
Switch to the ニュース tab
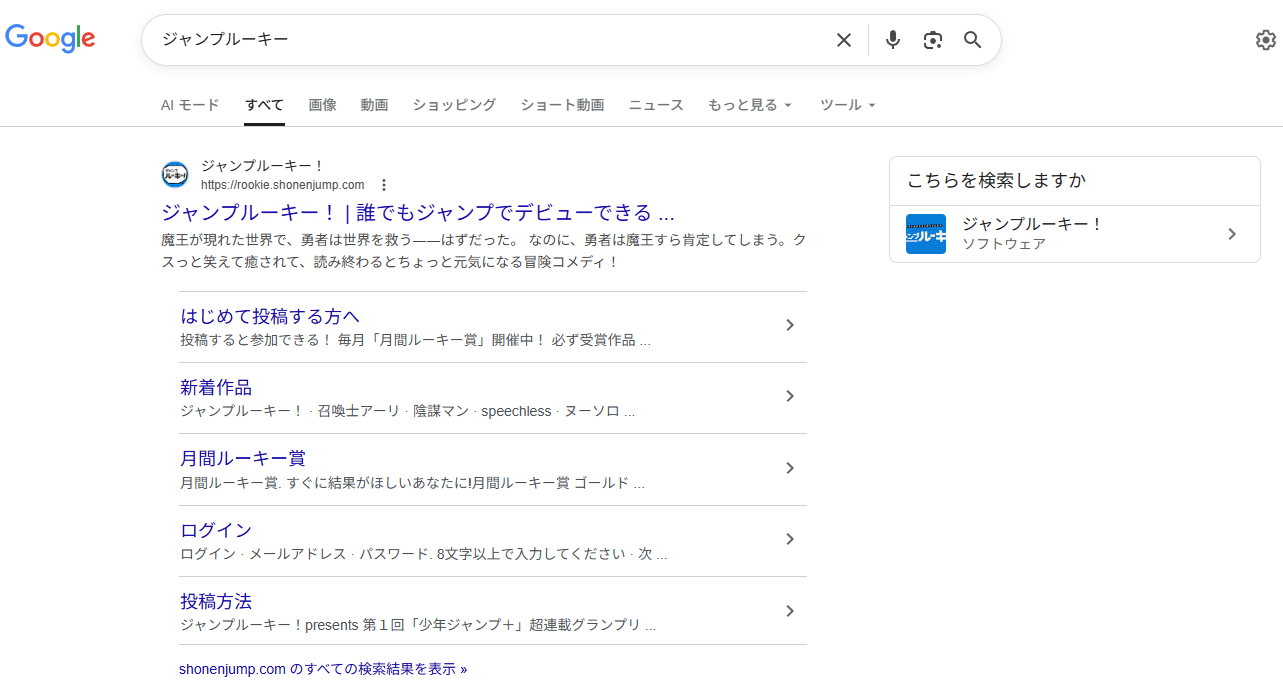pos(655,105)
